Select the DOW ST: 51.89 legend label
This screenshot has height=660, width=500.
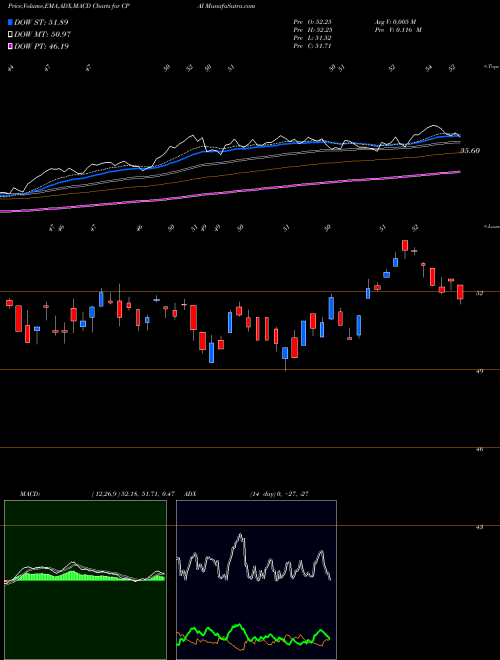click(x=41, y=22)
